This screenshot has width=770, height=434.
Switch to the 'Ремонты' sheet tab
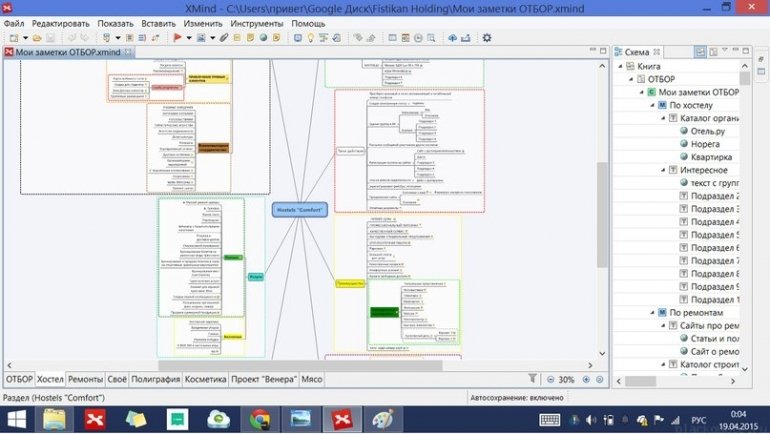point(85,380)
